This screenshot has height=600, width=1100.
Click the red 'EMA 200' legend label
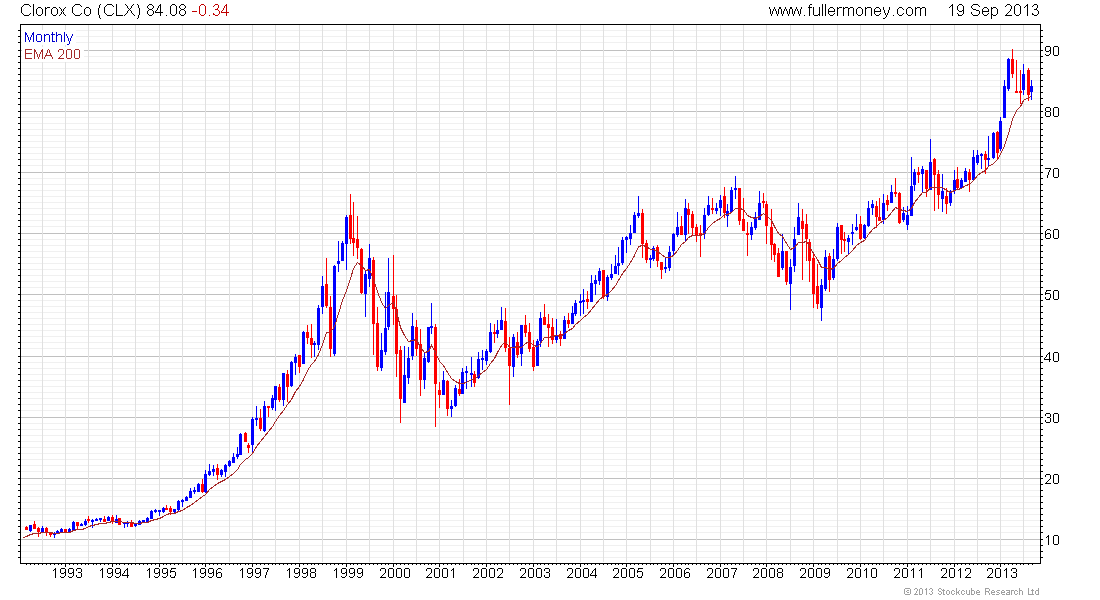coord(52,54)
